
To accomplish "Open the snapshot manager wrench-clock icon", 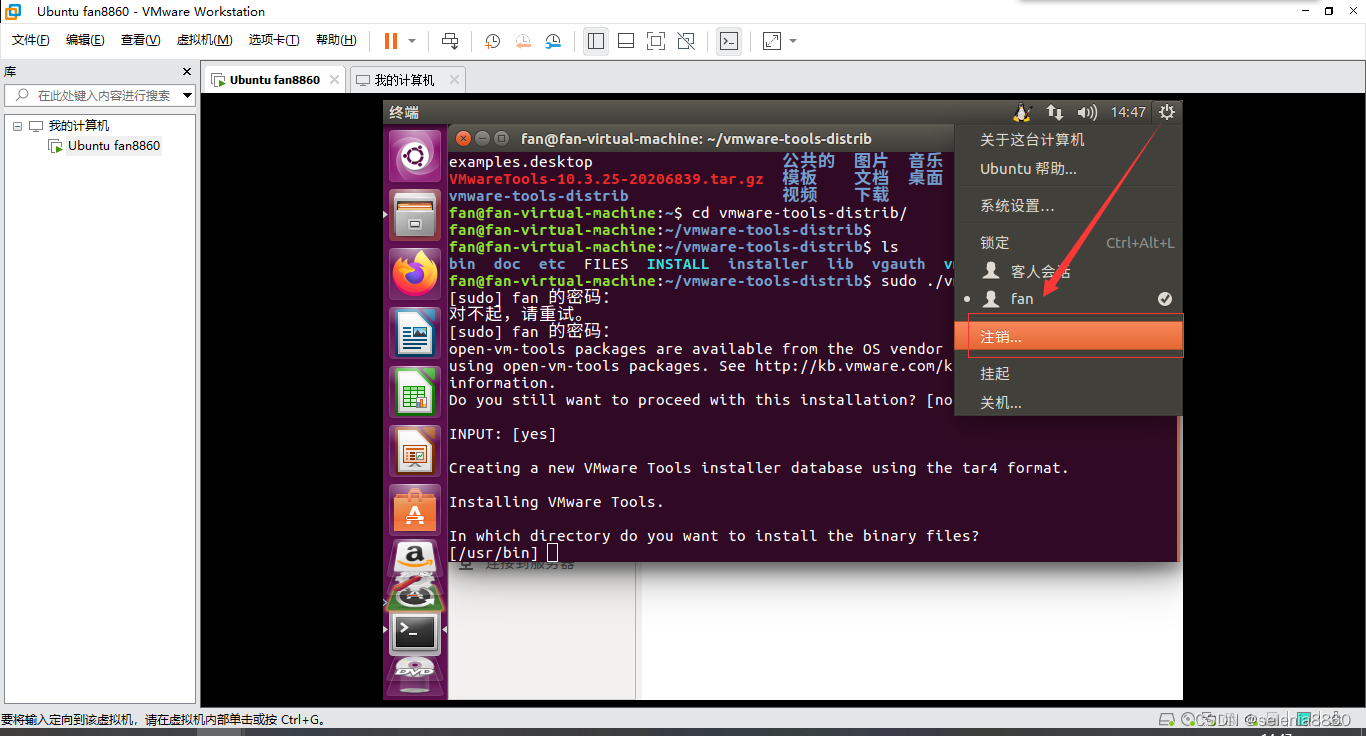I will click(x=553, y=41).
